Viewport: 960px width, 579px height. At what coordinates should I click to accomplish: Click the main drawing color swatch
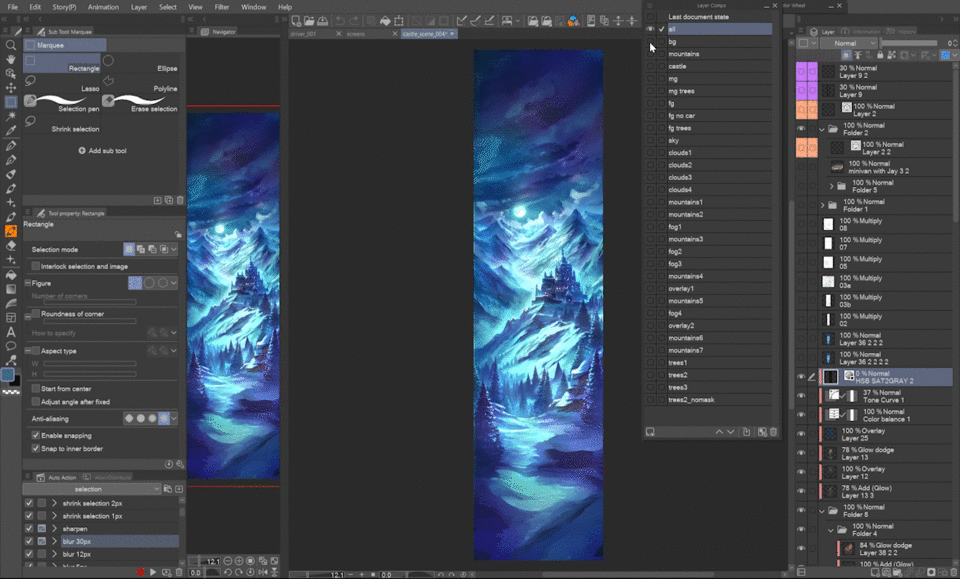pyautogui.click(x=8, y=374)
